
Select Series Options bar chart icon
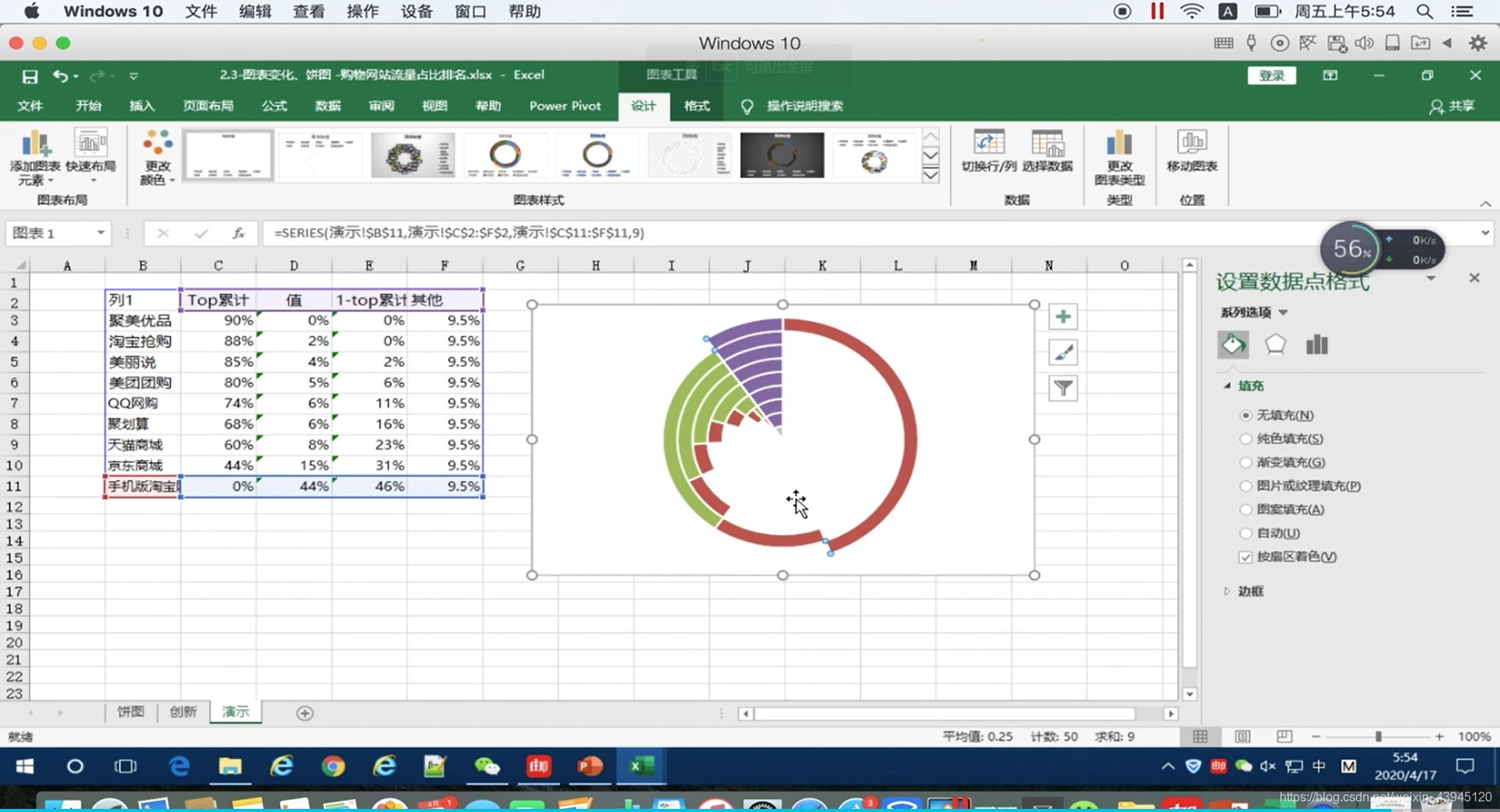[1317, 344]
